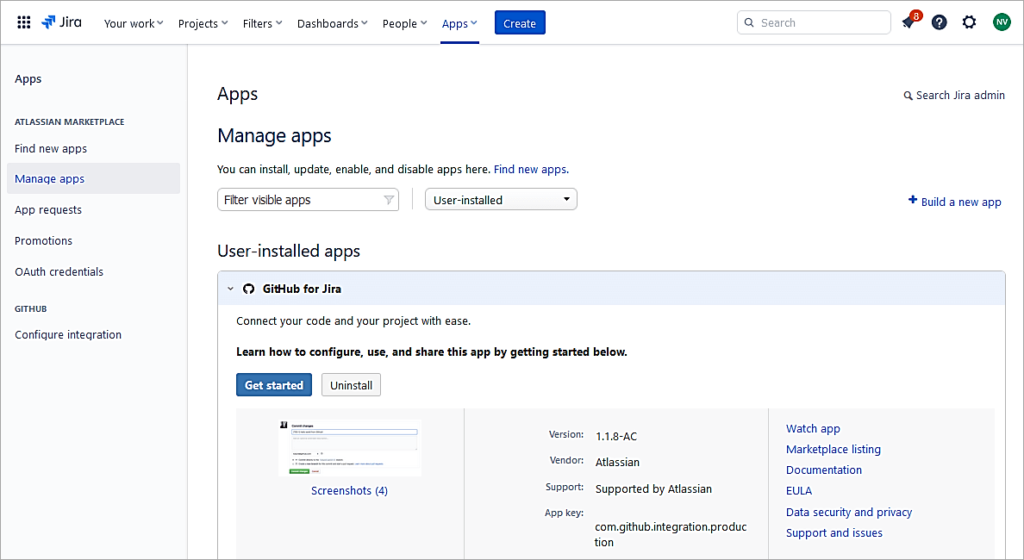This screenshot has width=1024, height=560.
Task: Open the Projects menu
Action: (203, 23)
